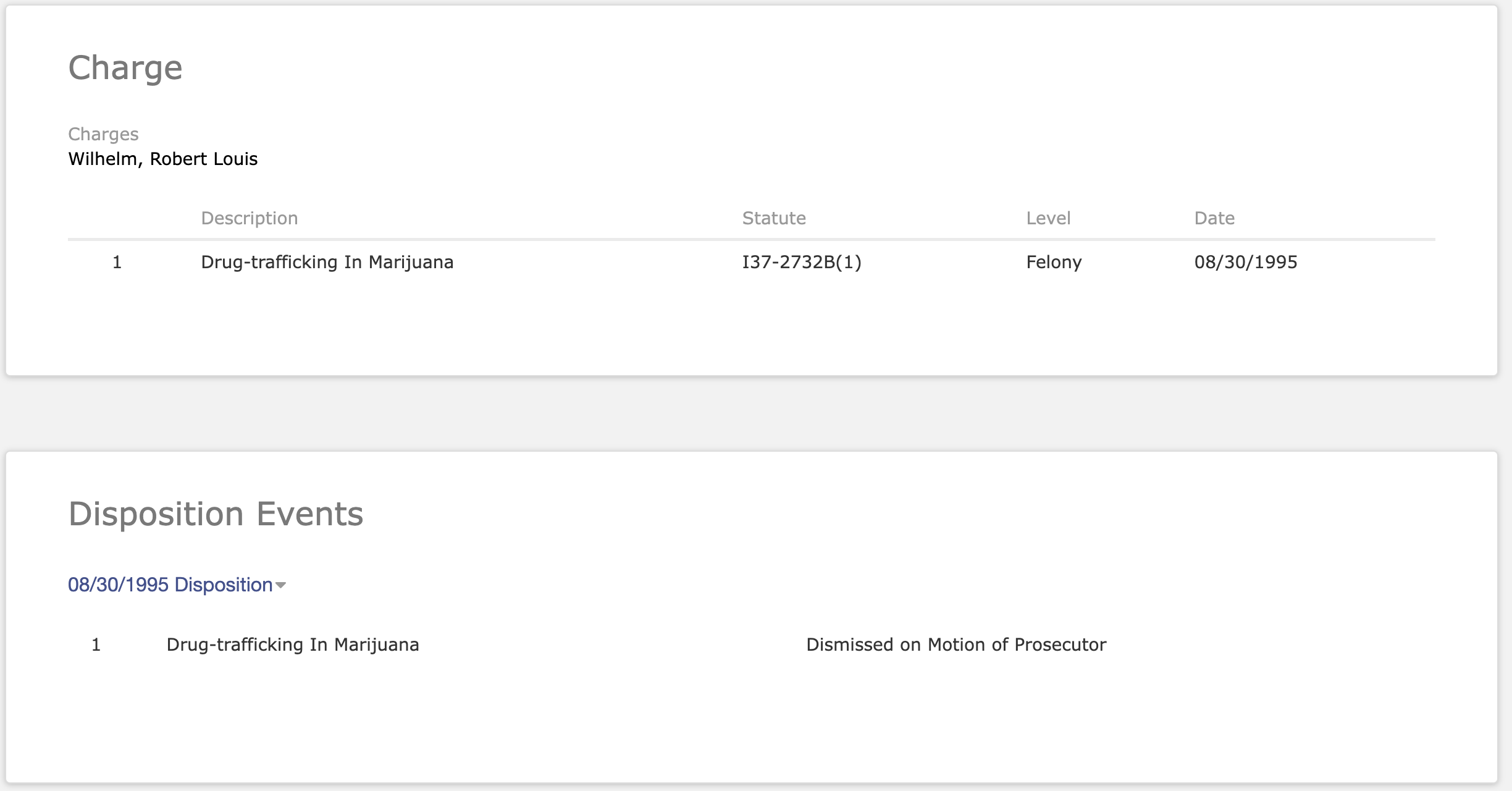Click the charge date 08/30/1995 cell

1246,262
